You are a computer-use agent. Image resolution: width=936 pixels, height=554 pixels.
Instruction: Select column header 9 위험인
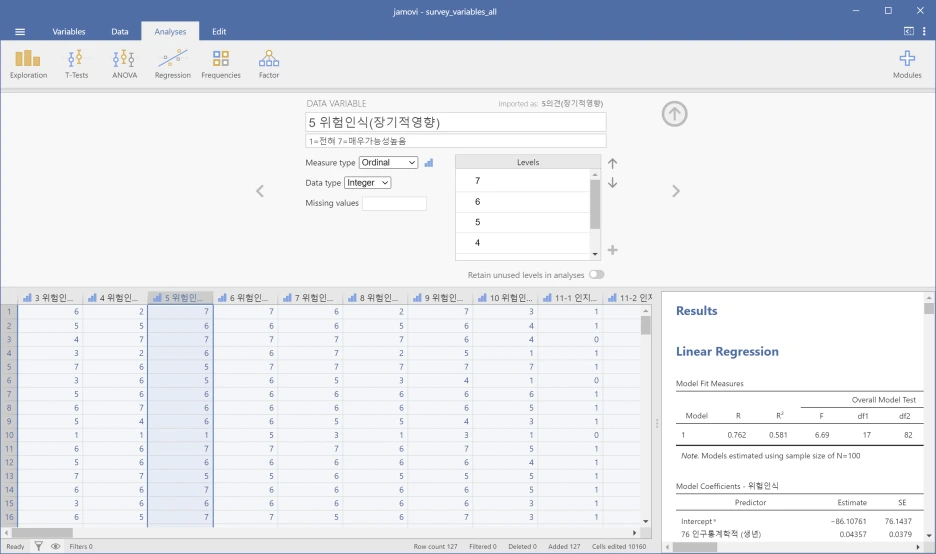[x=441, y=297]
